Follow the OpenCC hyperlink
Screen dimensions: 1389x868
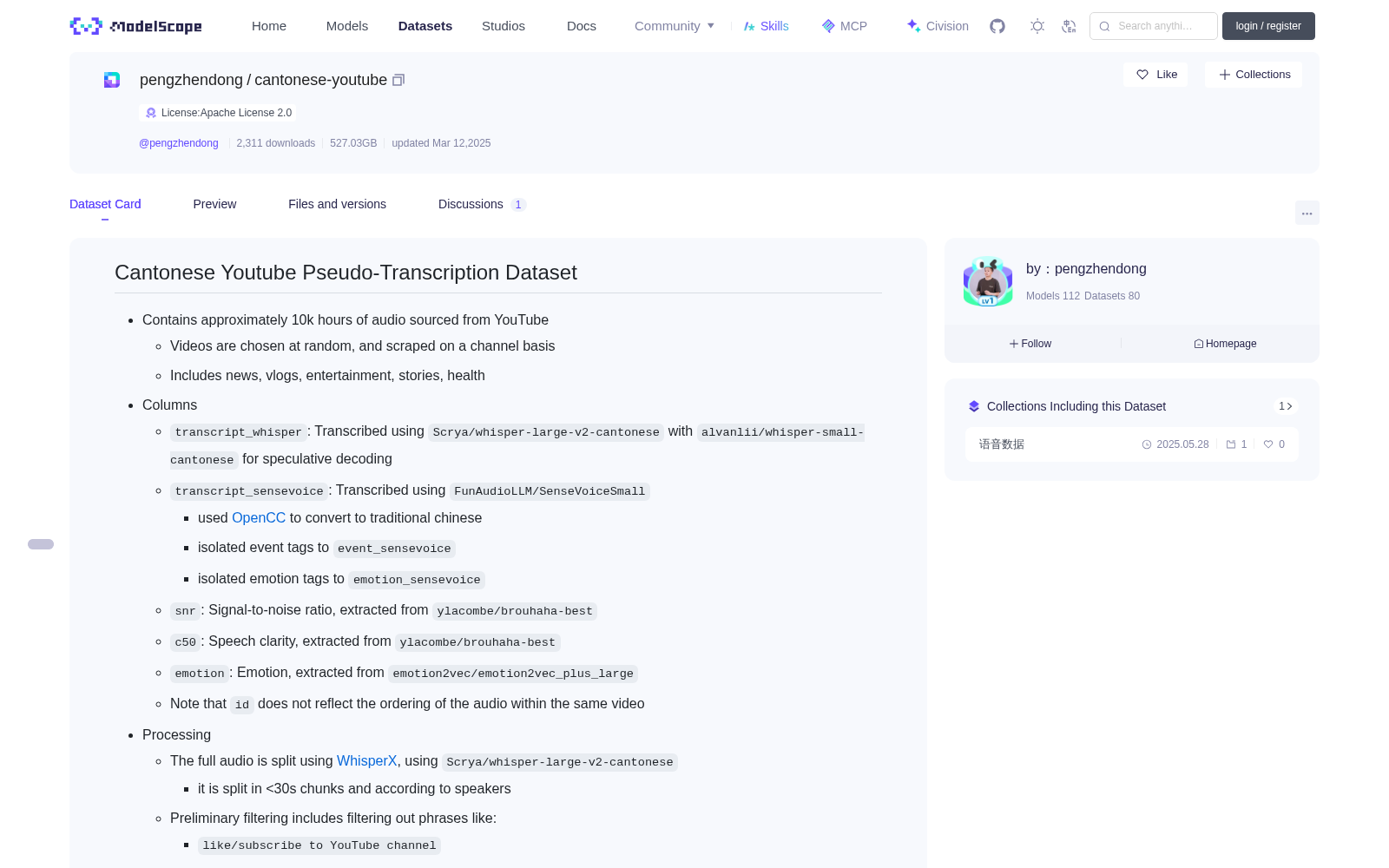pos(259,517)
